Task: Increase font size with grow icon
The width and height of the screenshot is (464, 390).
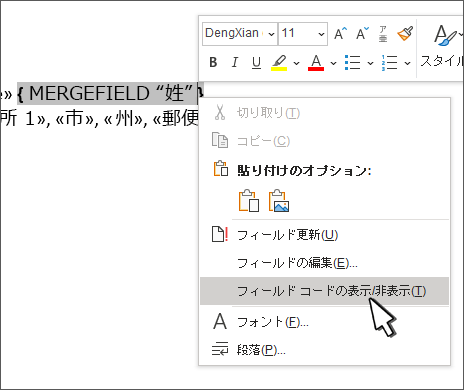Action: coord(341,34)
